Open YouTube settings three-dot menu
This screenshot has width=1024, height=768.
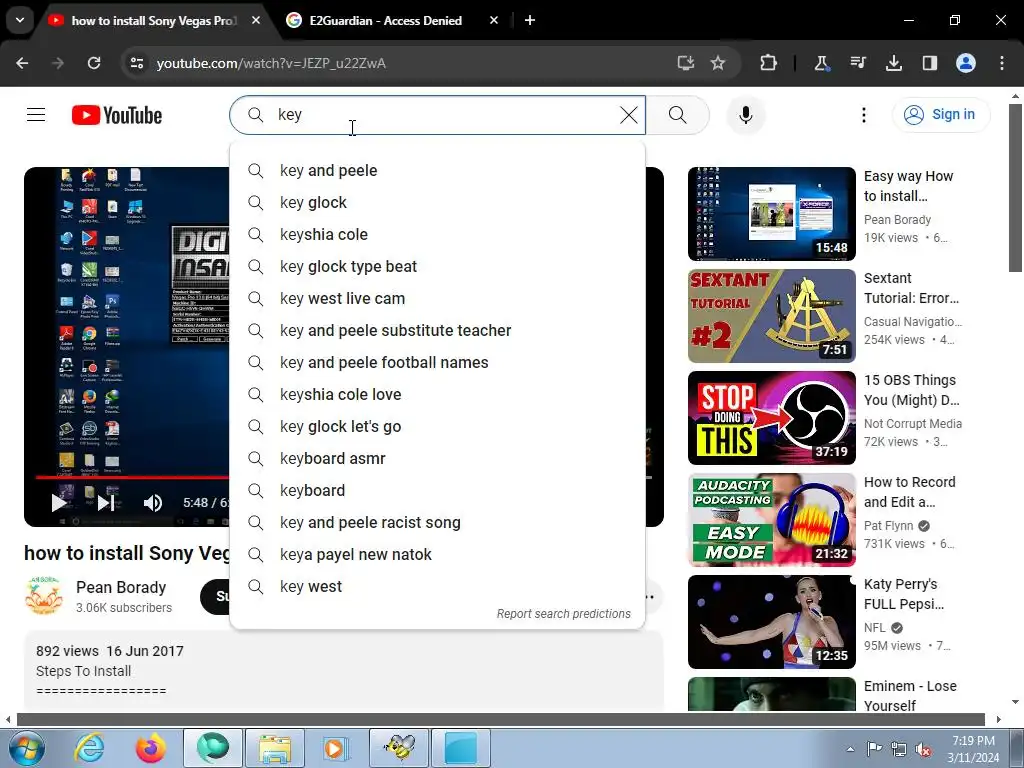tap(863, 115)
